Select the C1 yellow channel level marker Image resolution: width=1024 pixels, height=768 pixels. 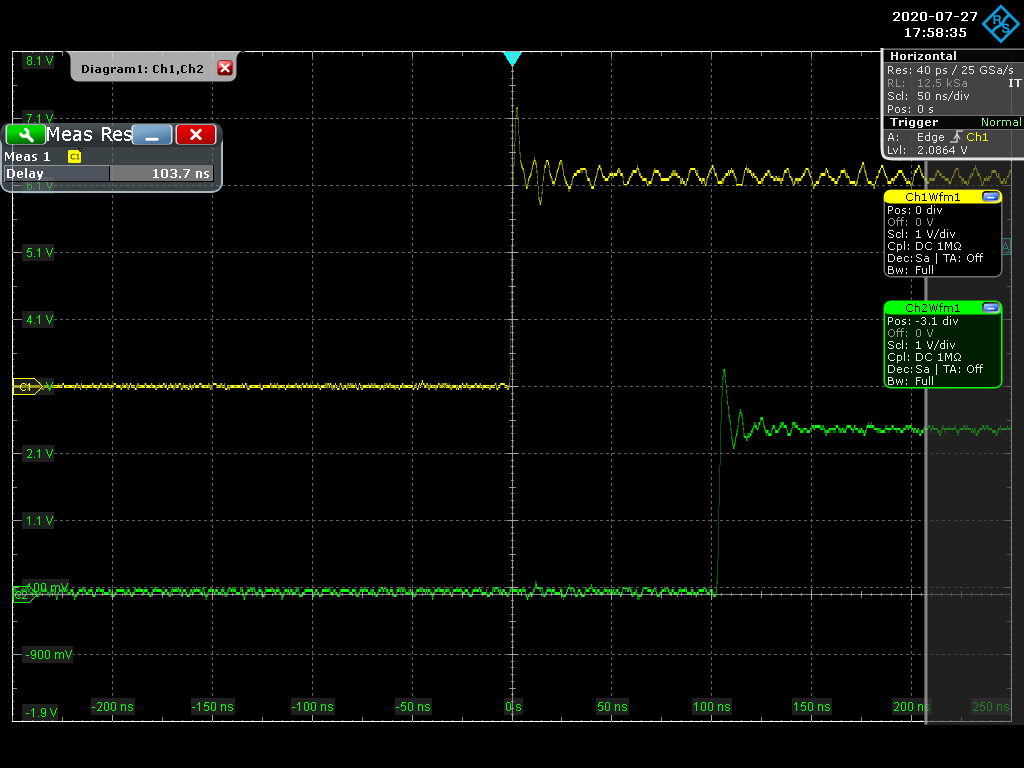point(26,386)
